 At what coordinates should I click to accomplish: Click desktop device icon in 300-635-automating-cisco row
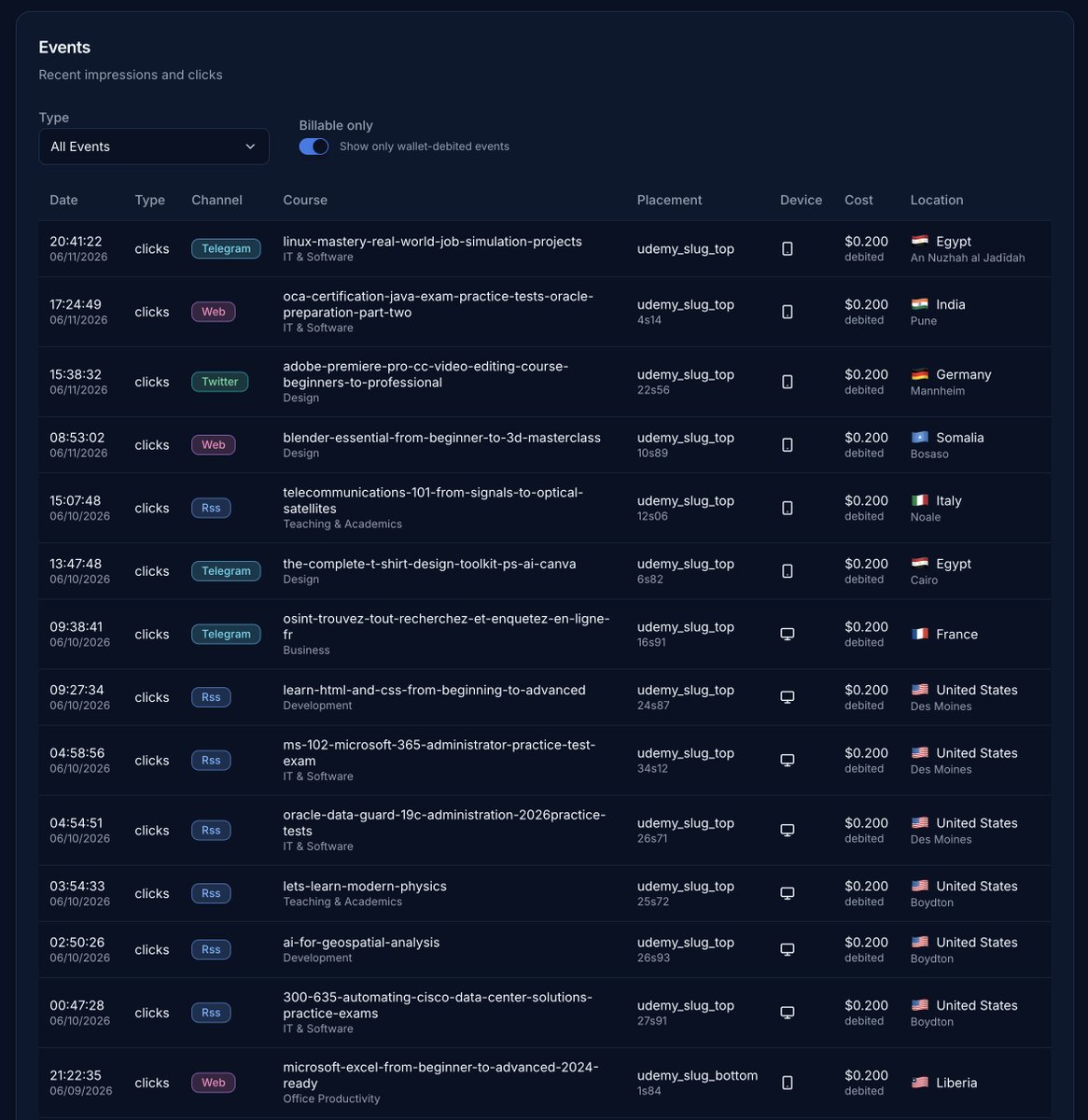tap(788, 1013)
